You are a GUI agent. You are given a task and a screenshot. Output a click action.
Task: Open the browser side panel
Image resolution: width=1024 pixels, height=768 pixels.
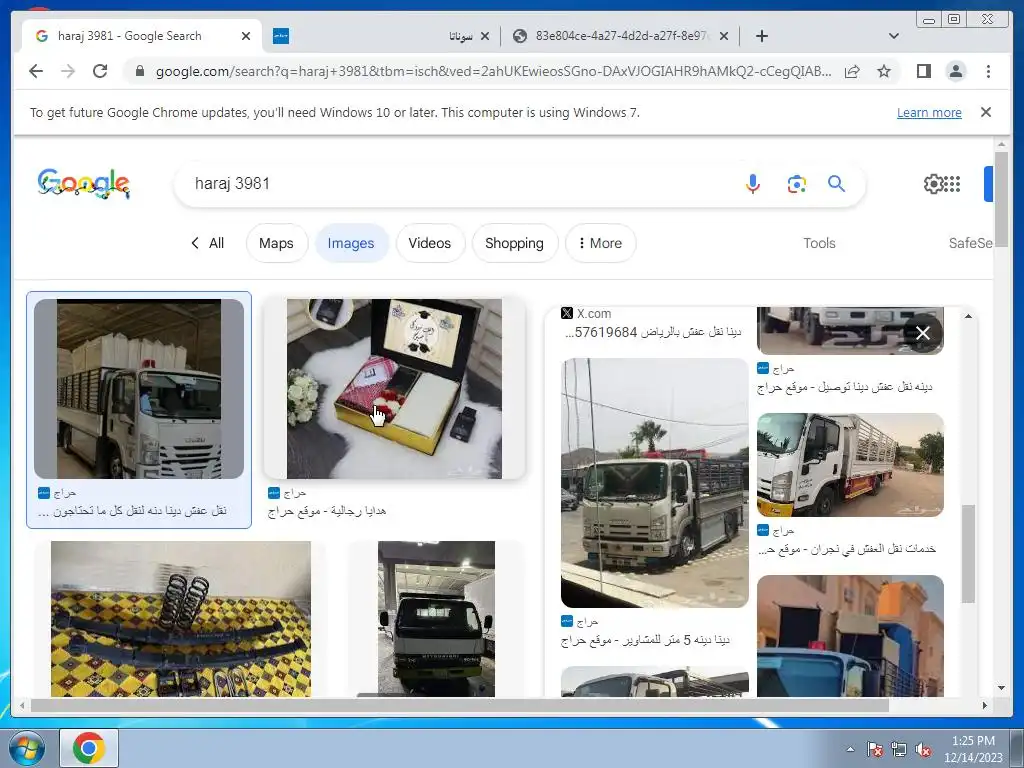click(x=923, y=71)
